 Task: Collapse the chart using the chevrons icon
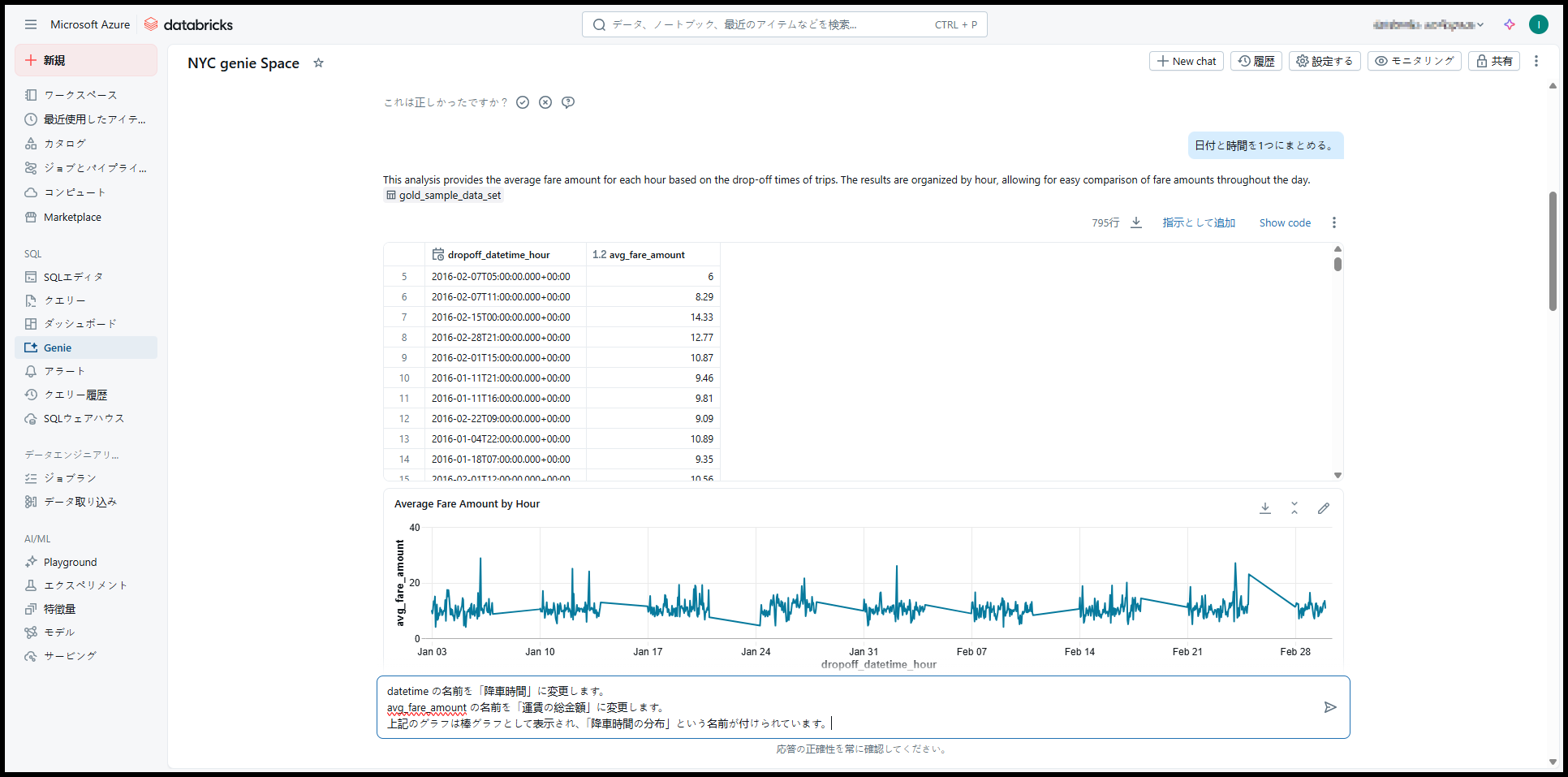coord(1294,508)
